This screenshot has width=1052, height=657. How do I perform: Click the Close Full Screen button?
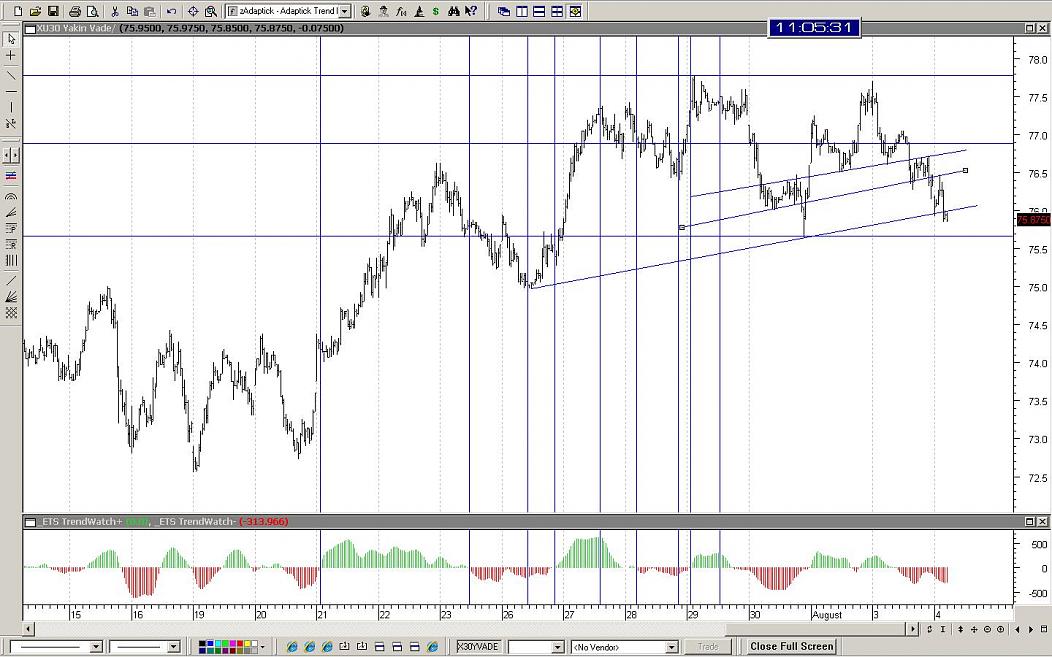[791, 647]
